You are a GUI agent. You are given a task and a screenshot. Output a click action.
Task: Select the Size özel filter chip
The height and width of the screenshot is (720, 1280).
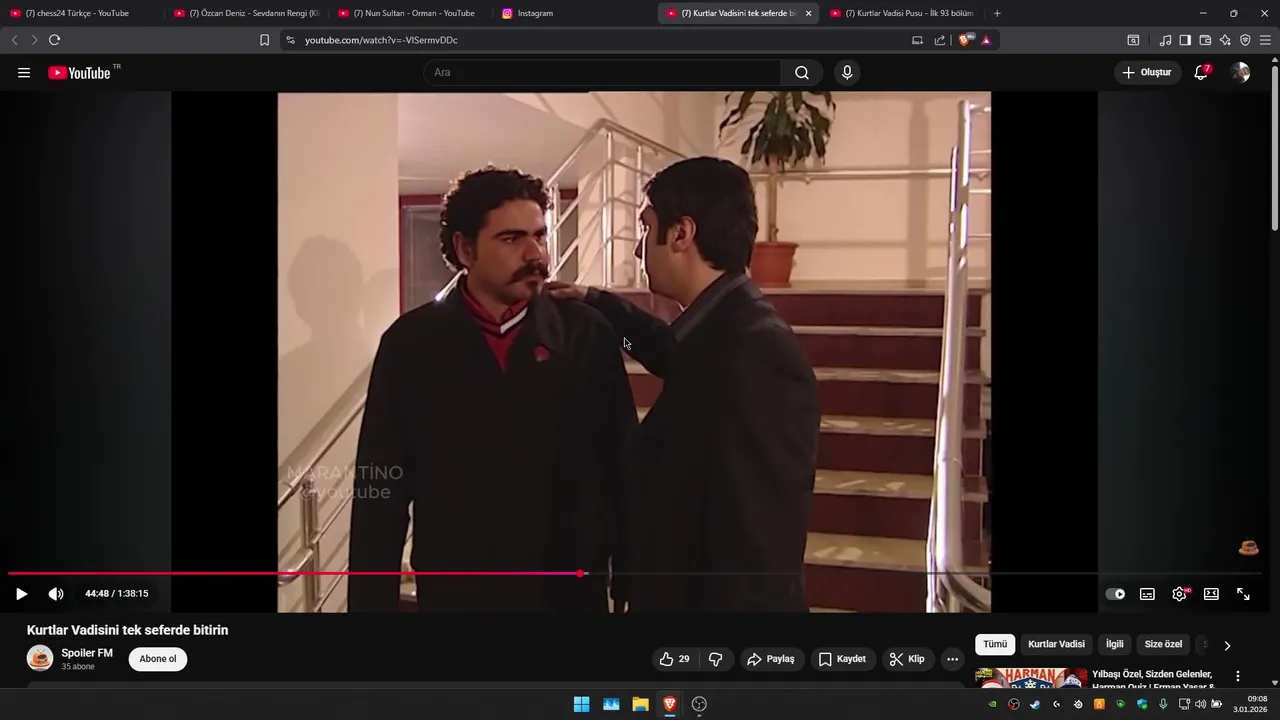point(1163,645)
